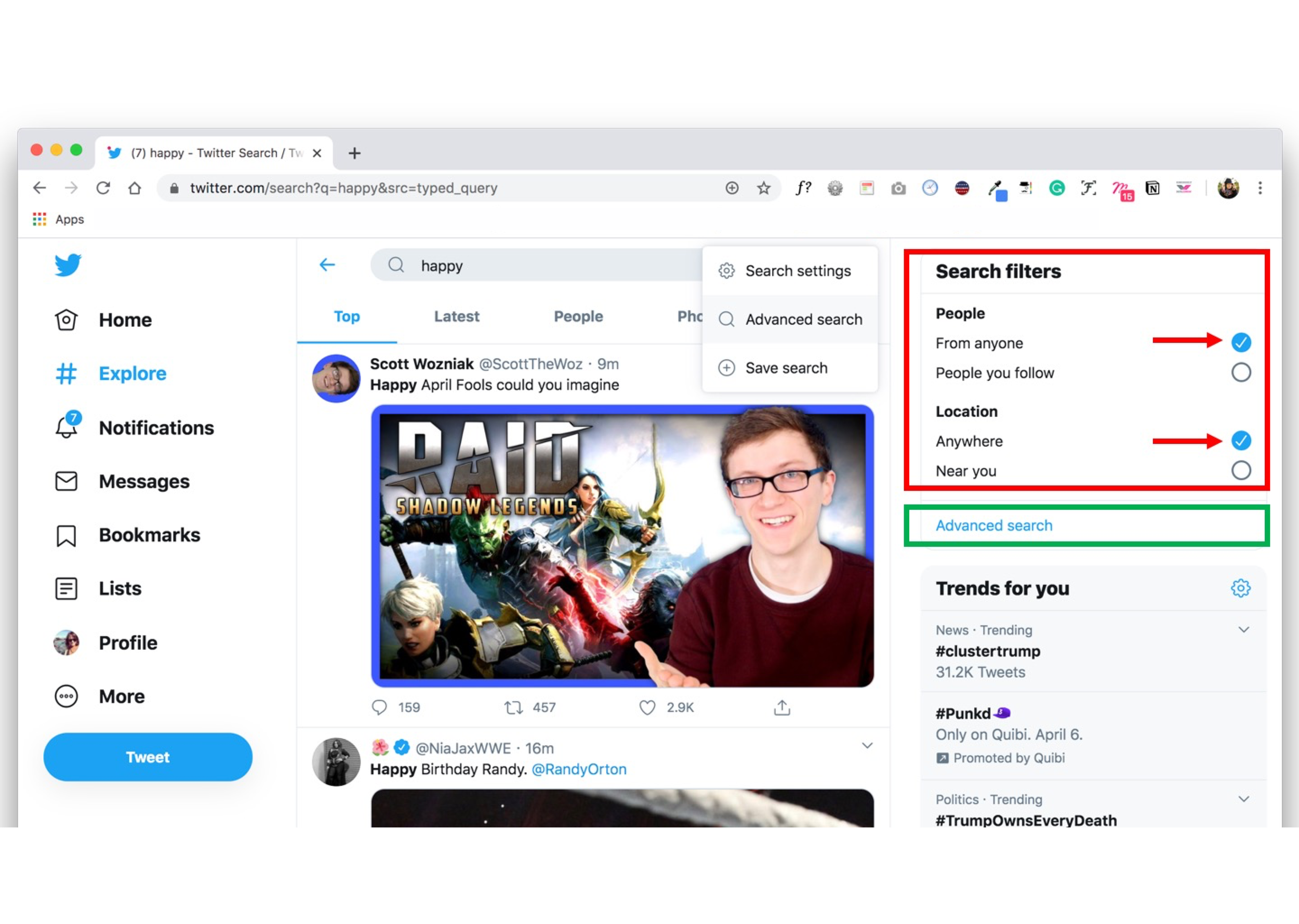Open the Notion web clipper extension

[x=1153, y=188]
